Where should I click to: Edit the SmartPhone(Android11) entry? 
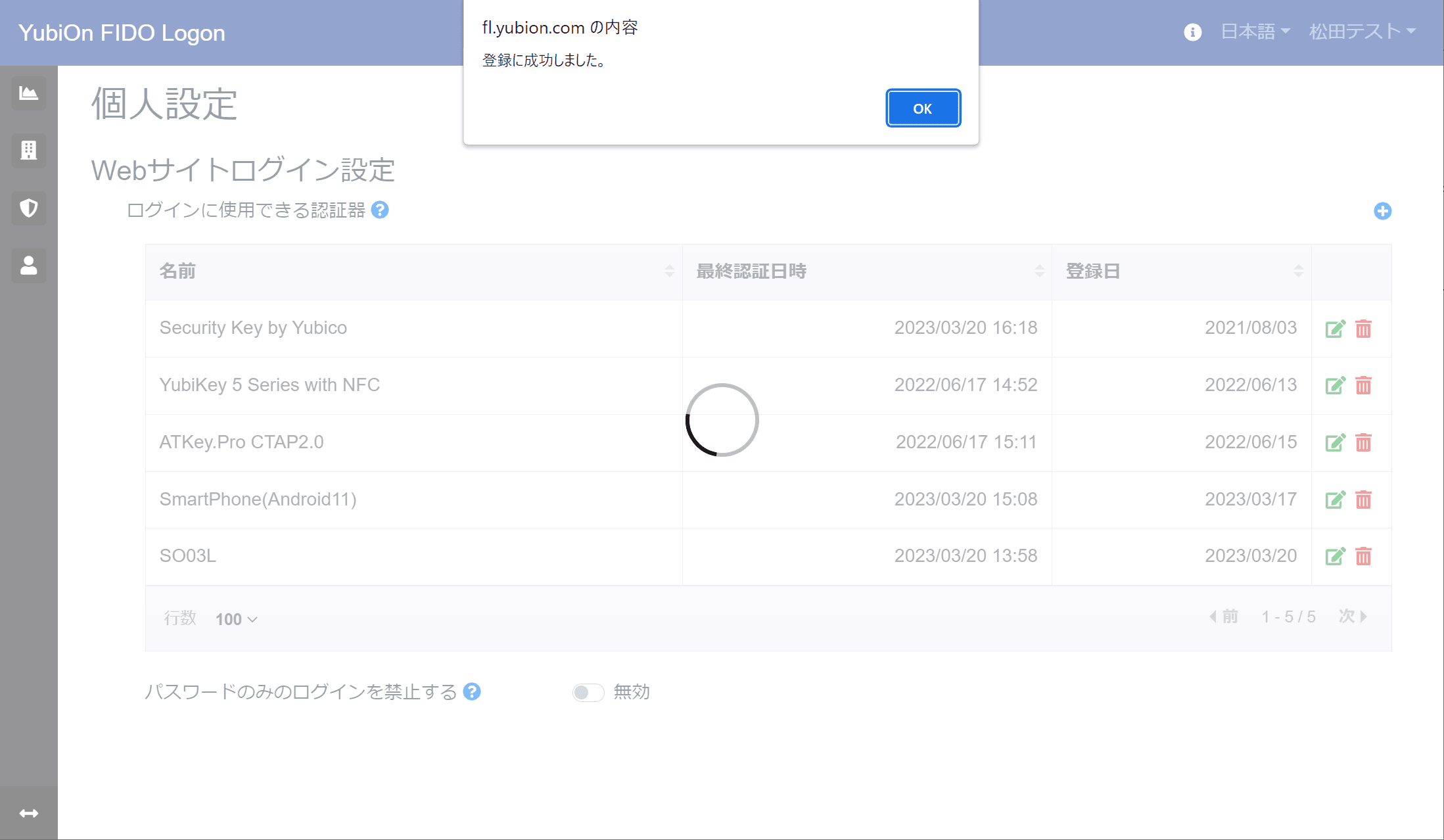[x=1336, y=500]
